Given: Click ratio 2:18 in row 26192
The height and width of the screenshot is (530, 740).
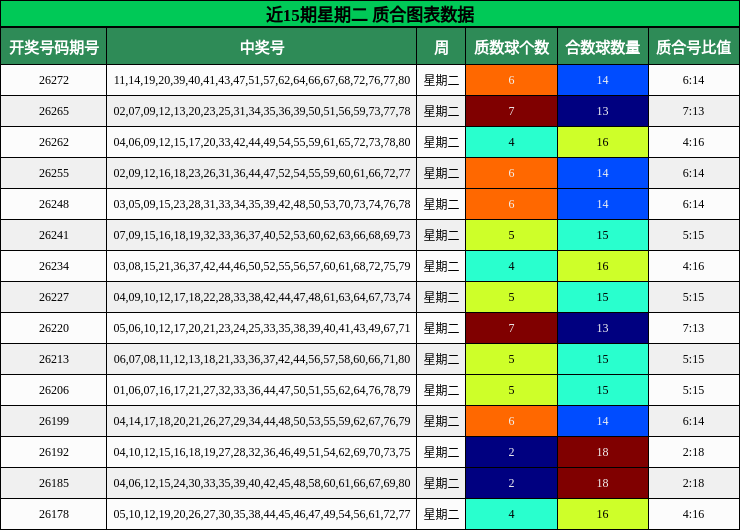Looking at the screenshot, I should (693, 452).
